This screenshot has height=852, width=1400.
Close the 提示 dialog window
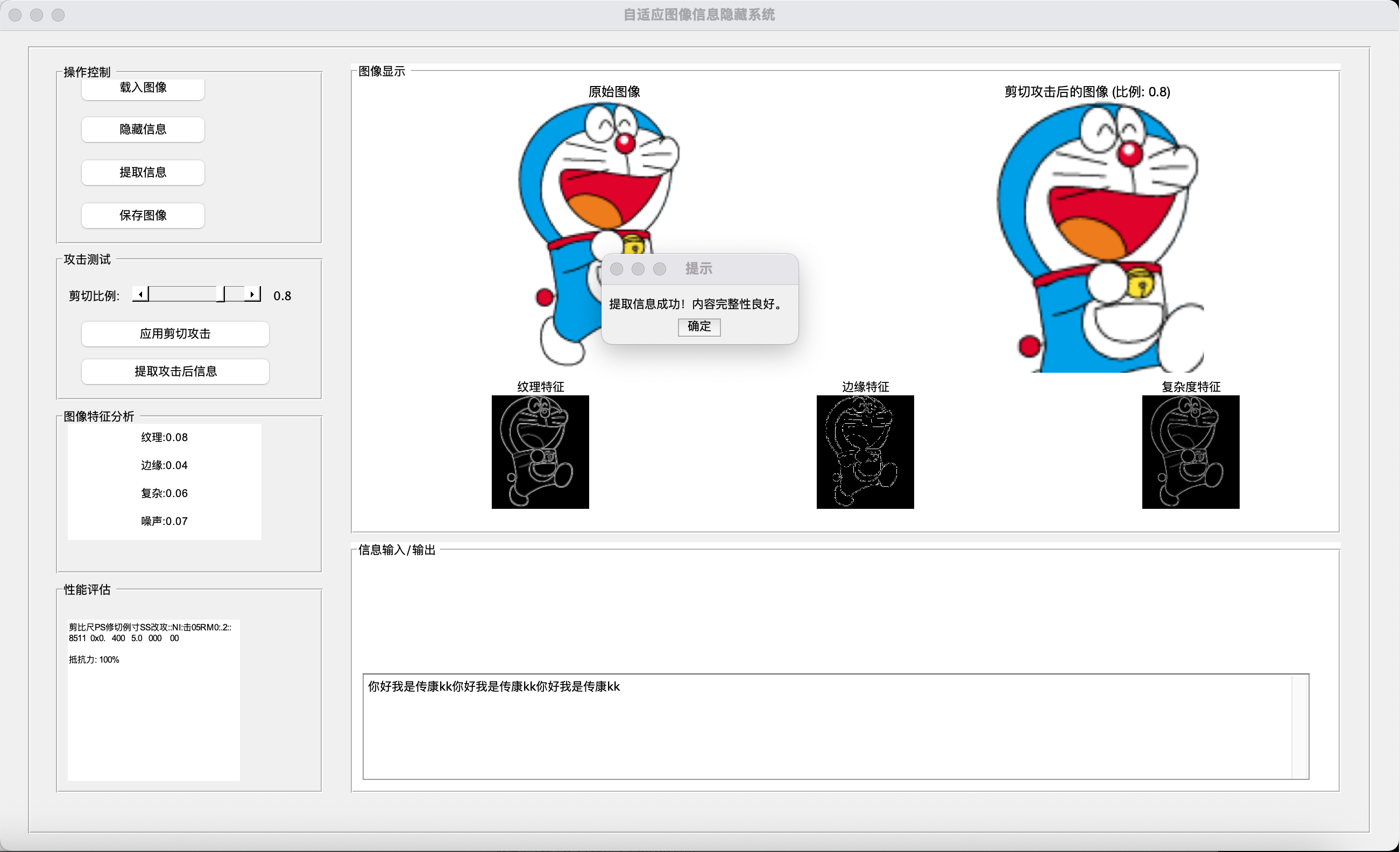(617, 268)
